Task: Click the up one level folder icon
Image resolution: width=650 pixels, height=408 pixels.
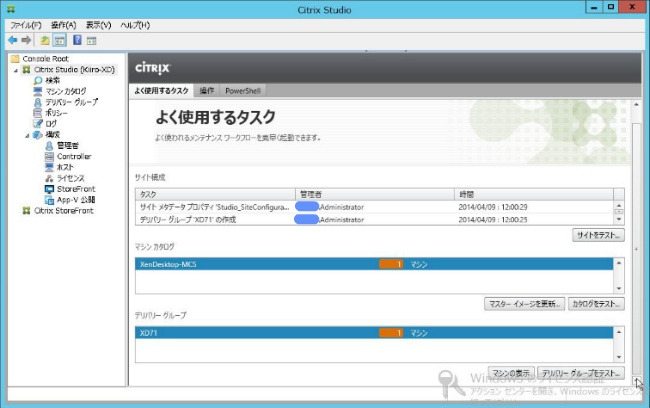Action: (x=45, y=40)
